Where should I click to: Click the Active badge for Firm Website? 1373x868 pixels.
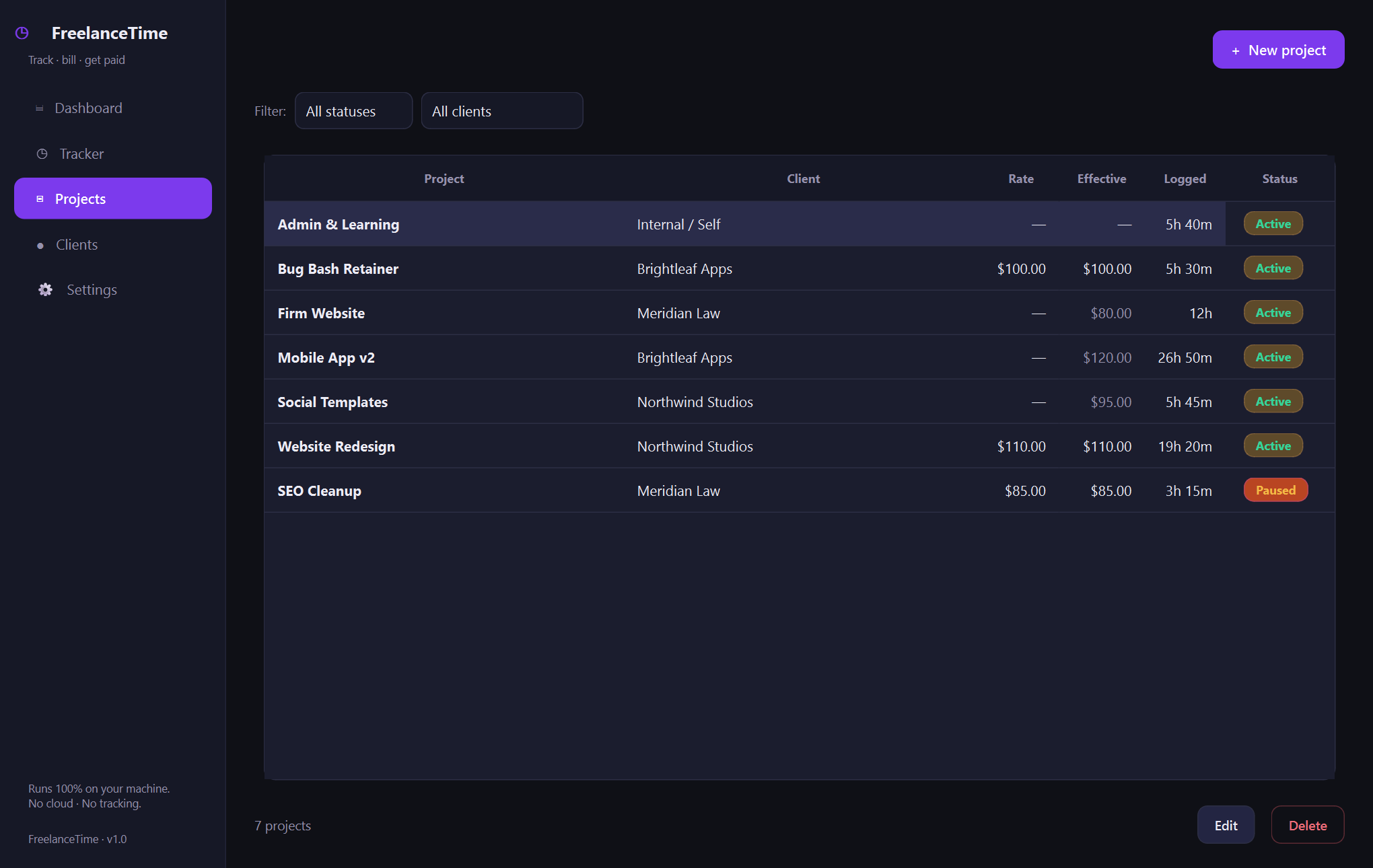point(1273,312)
